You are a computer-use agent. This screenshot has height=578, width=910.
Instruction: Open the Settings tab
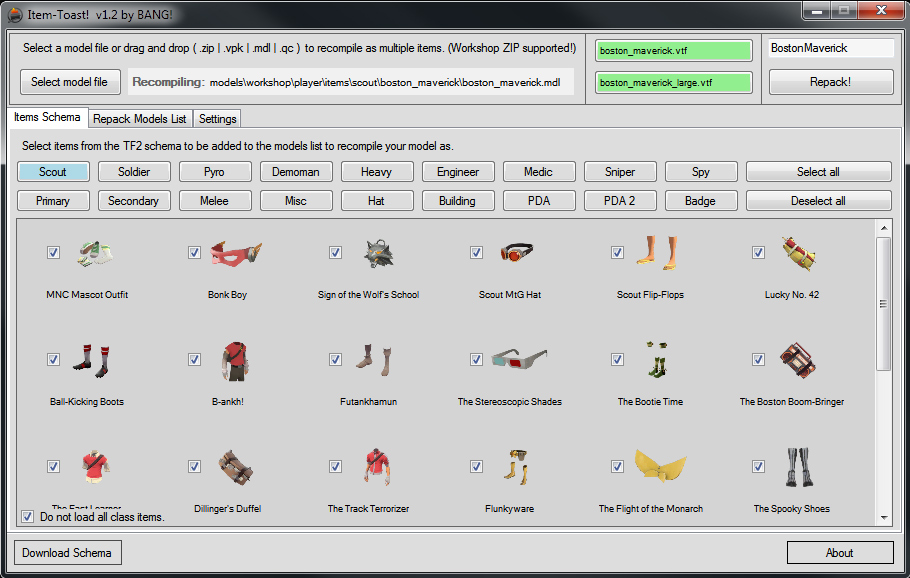pos(217,118)
